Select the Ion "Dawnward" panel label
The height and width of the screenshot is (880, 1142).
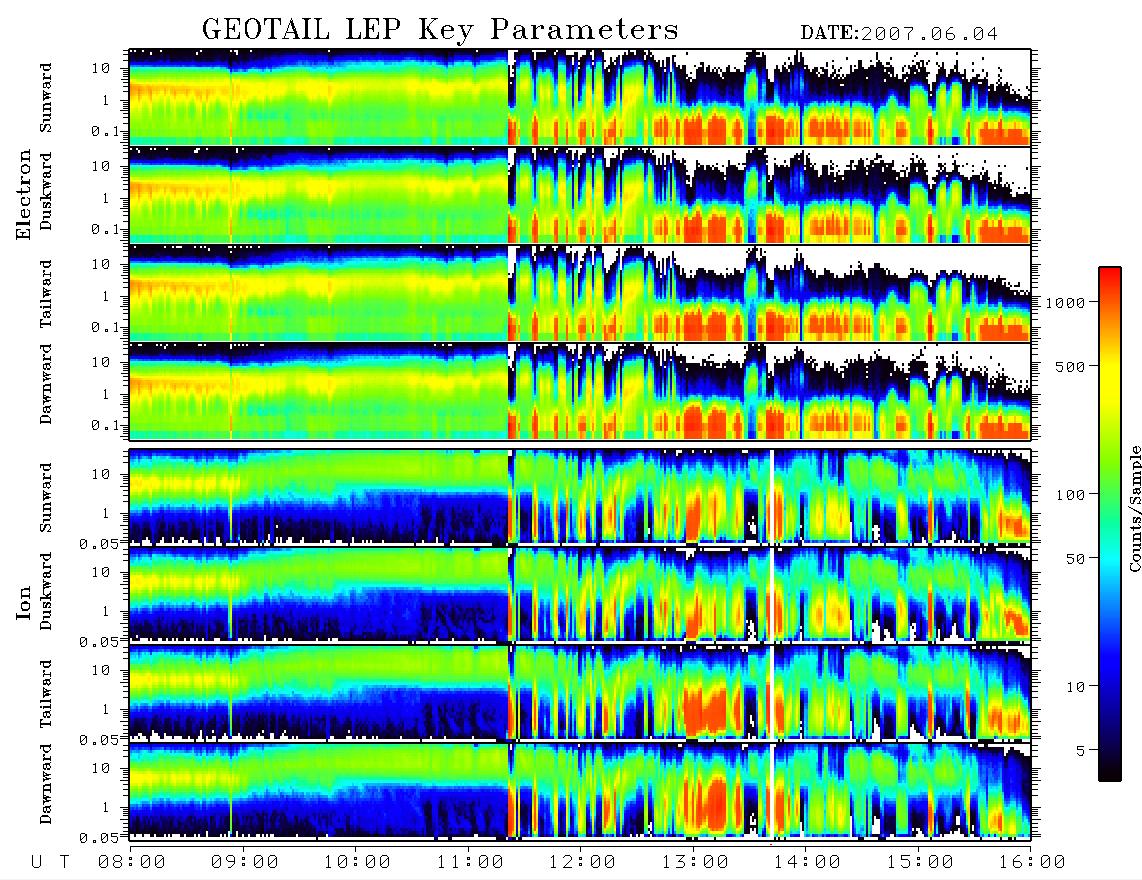click(x=46, y=784)
